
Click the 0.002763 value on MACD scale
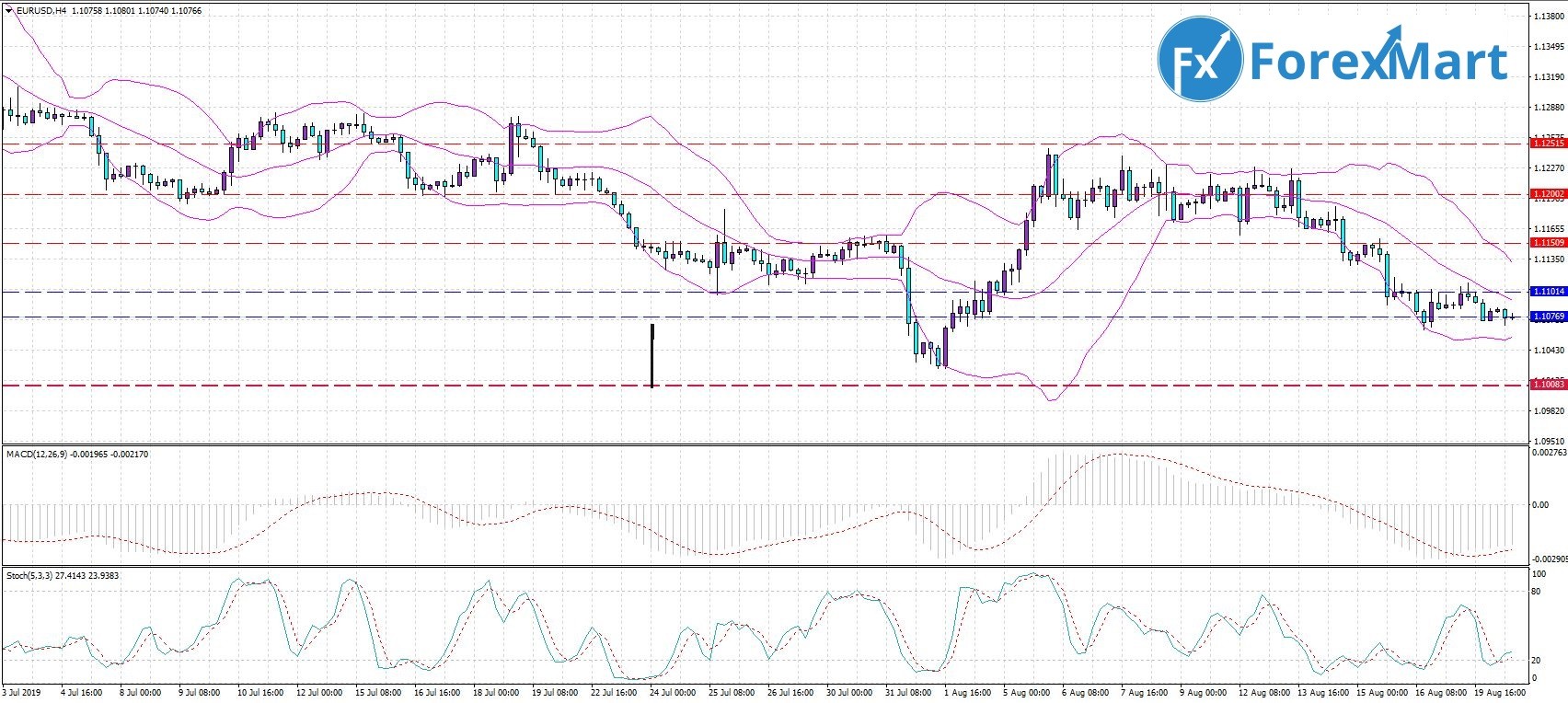coord(1548,453)
